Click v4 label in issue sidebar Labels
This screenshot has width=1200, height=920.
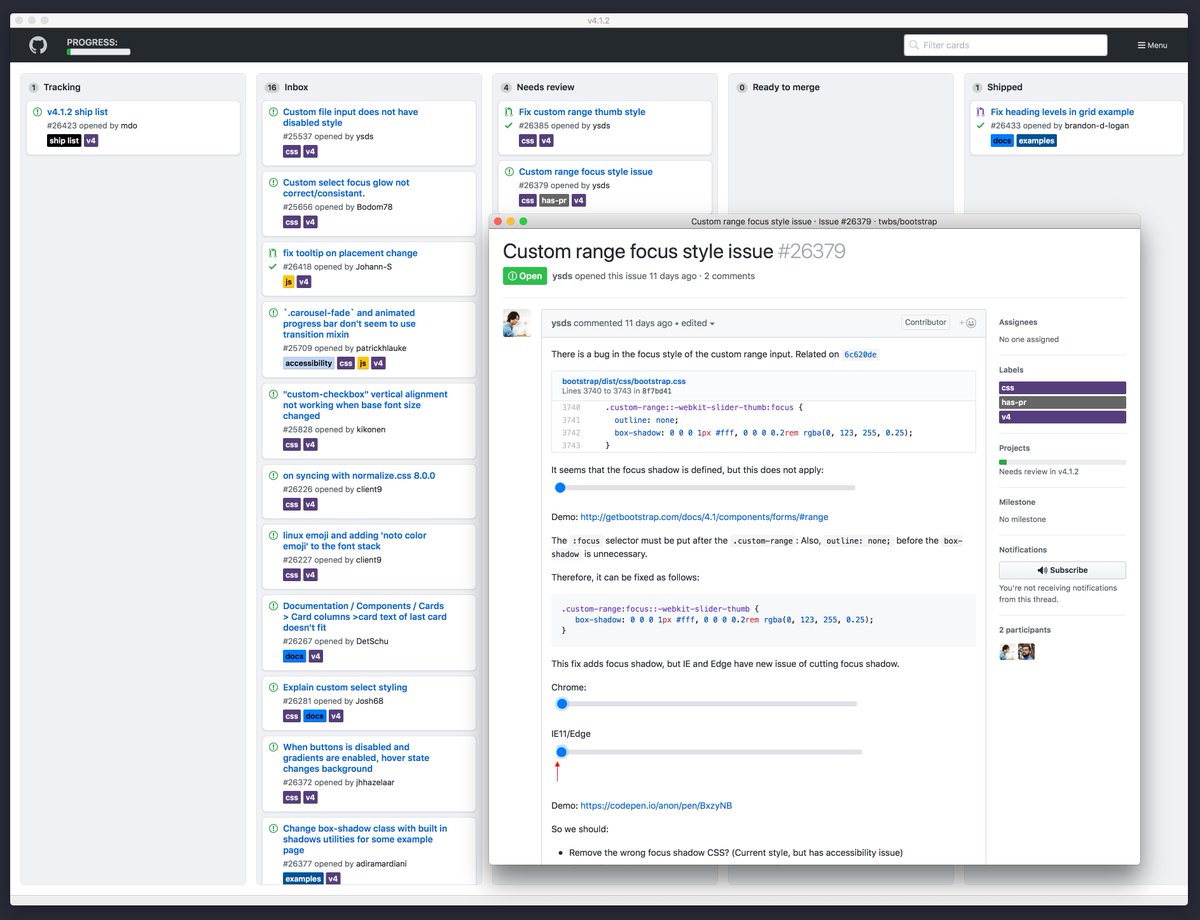[x=1062, y=417]
